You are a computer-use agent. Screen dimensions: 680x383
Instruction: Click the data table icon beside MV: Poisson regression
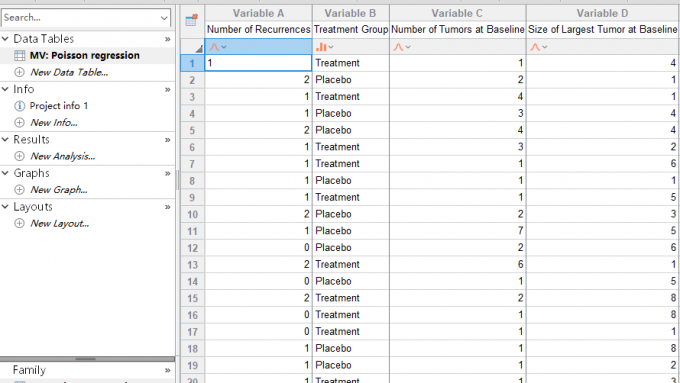click(20, 56)
